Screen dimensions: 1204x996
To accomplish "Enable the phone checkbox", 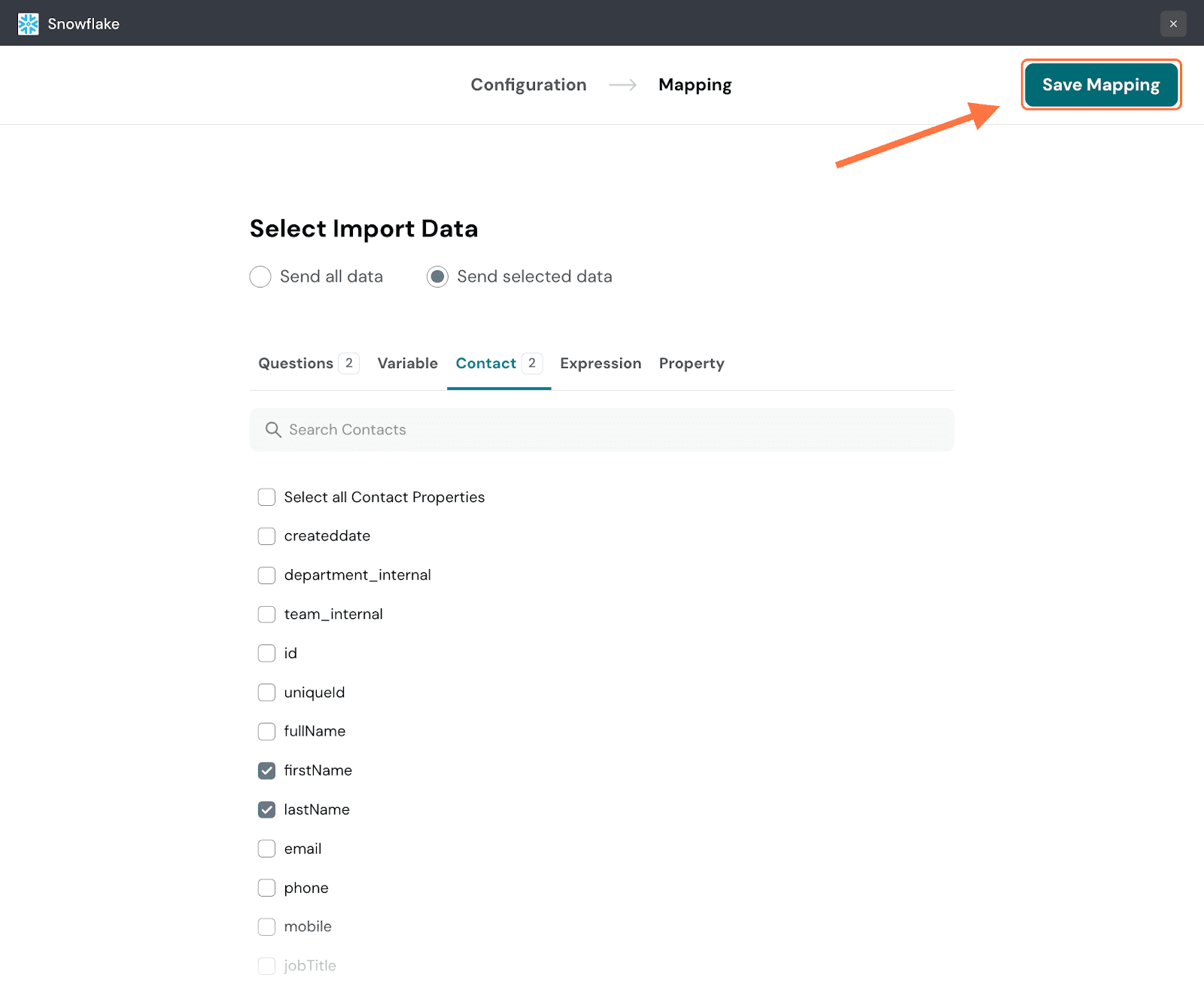I will tap(266, 888).
